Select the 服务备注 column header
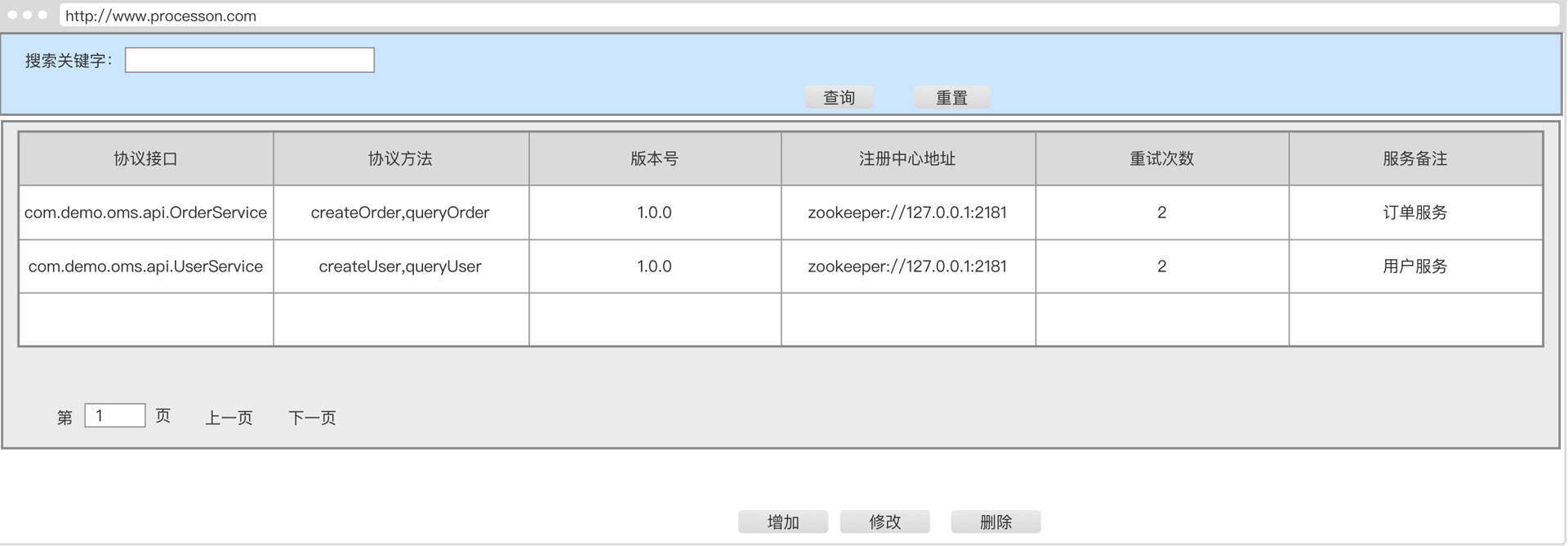The height and width of the screenshot is (546, 1568). point(1414,159)
